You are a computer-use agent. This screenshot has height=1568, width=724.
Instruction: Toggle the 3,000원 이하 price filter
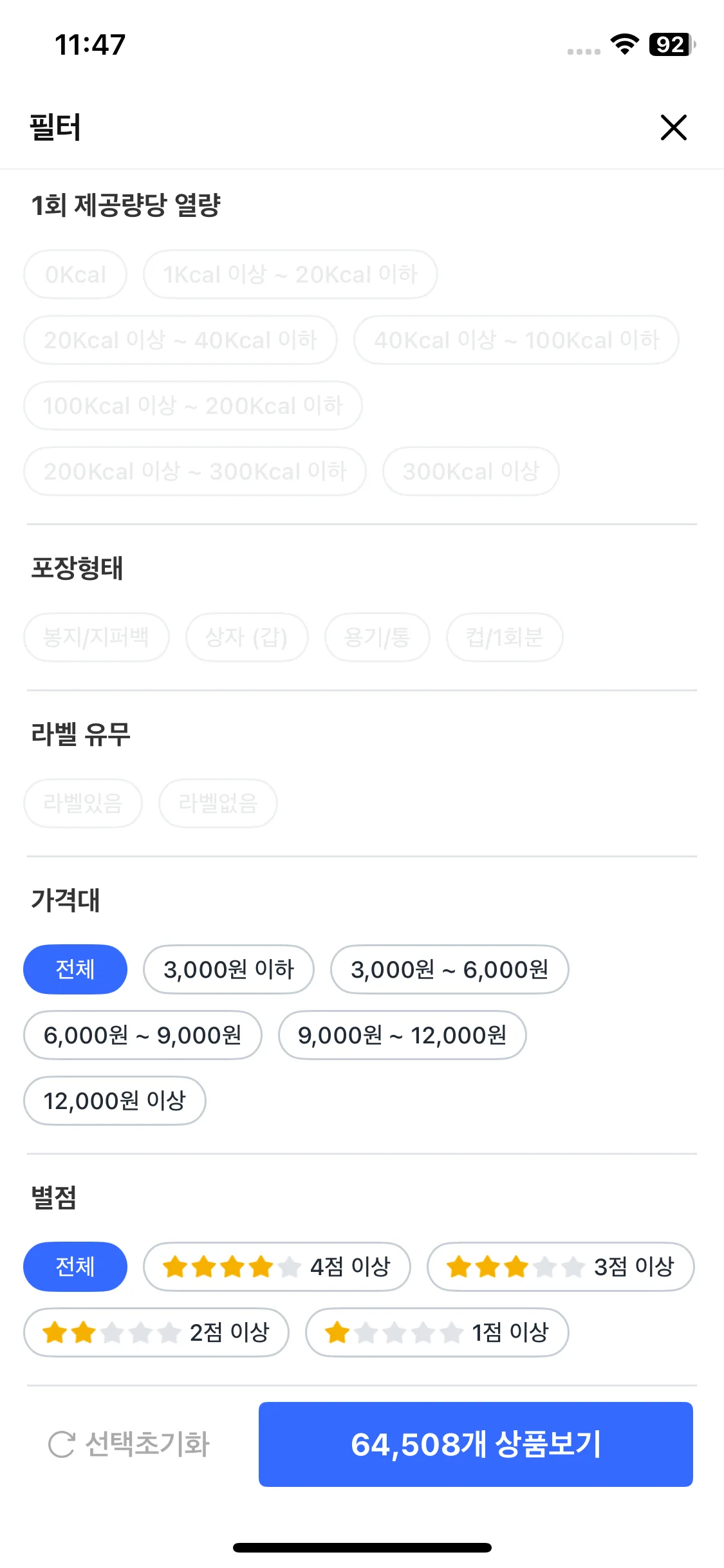(228, 969)
